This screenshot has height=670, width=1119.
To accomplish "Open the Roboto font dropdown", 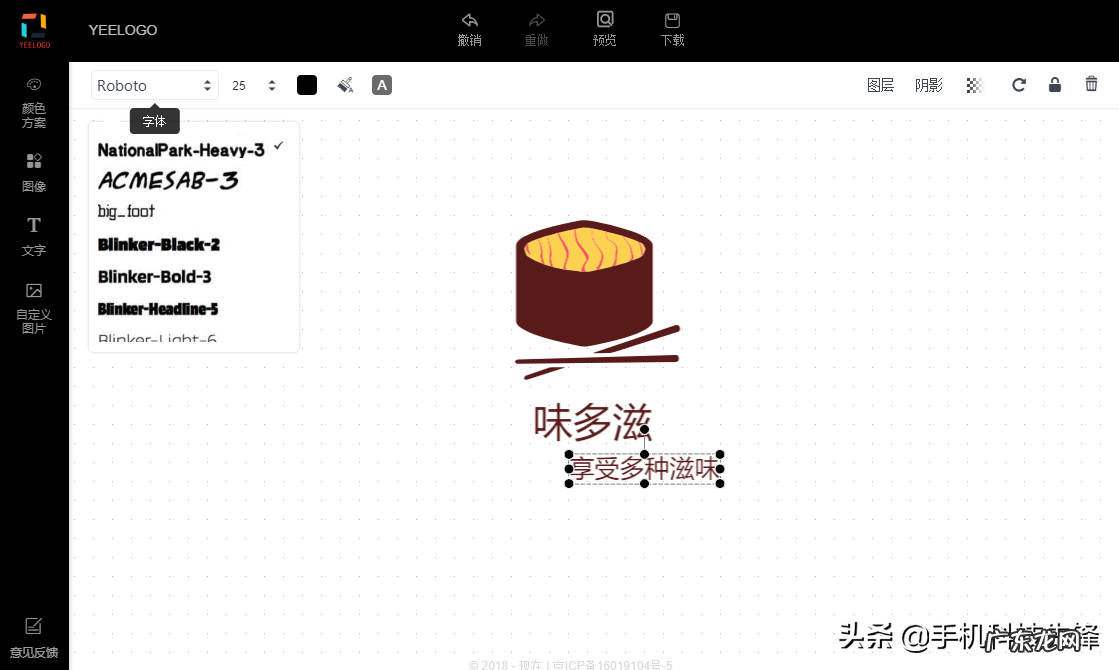I will (154, 85).
